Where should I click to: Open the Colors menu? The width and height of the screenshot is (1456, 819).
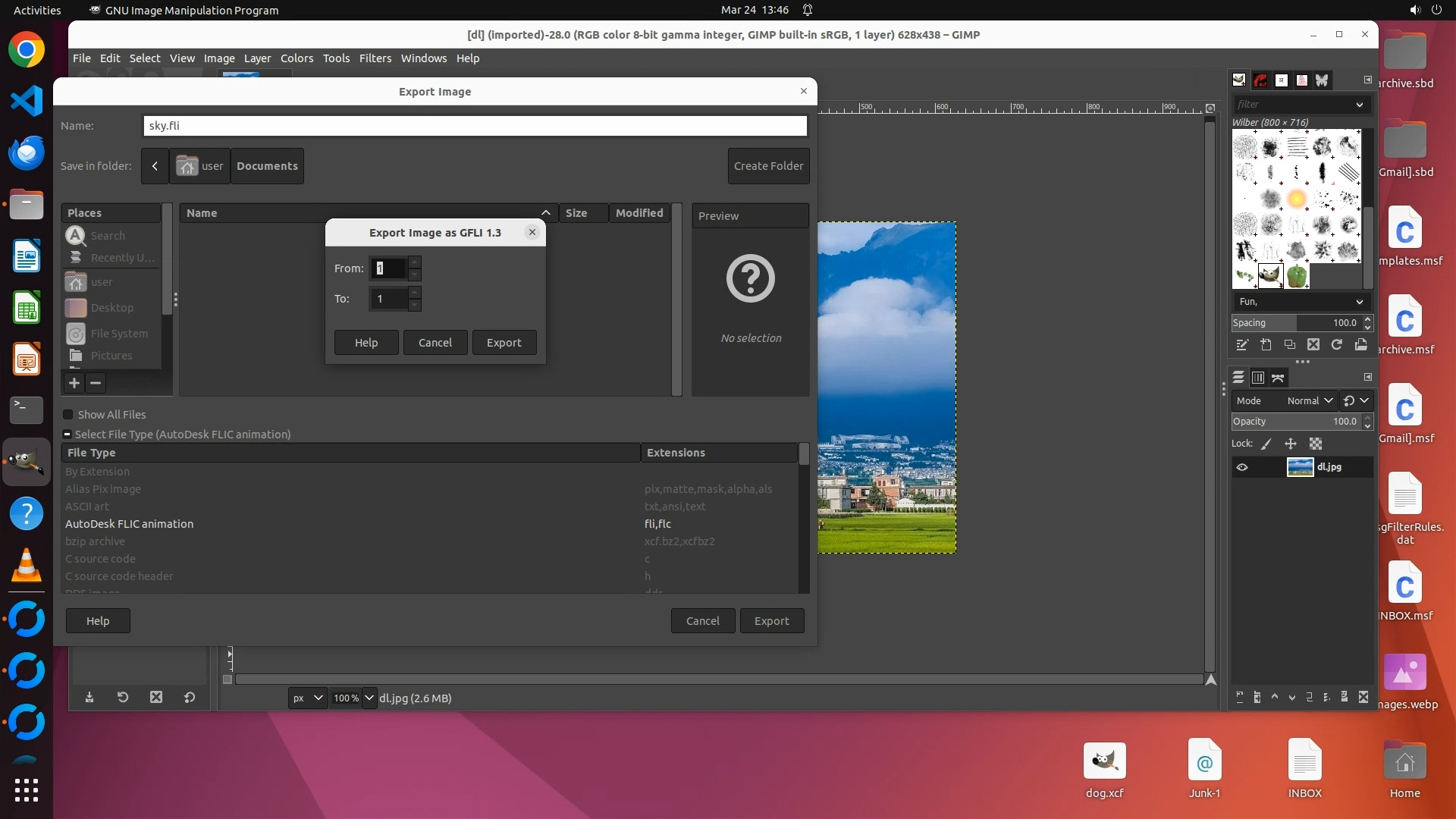coord(297,58)
